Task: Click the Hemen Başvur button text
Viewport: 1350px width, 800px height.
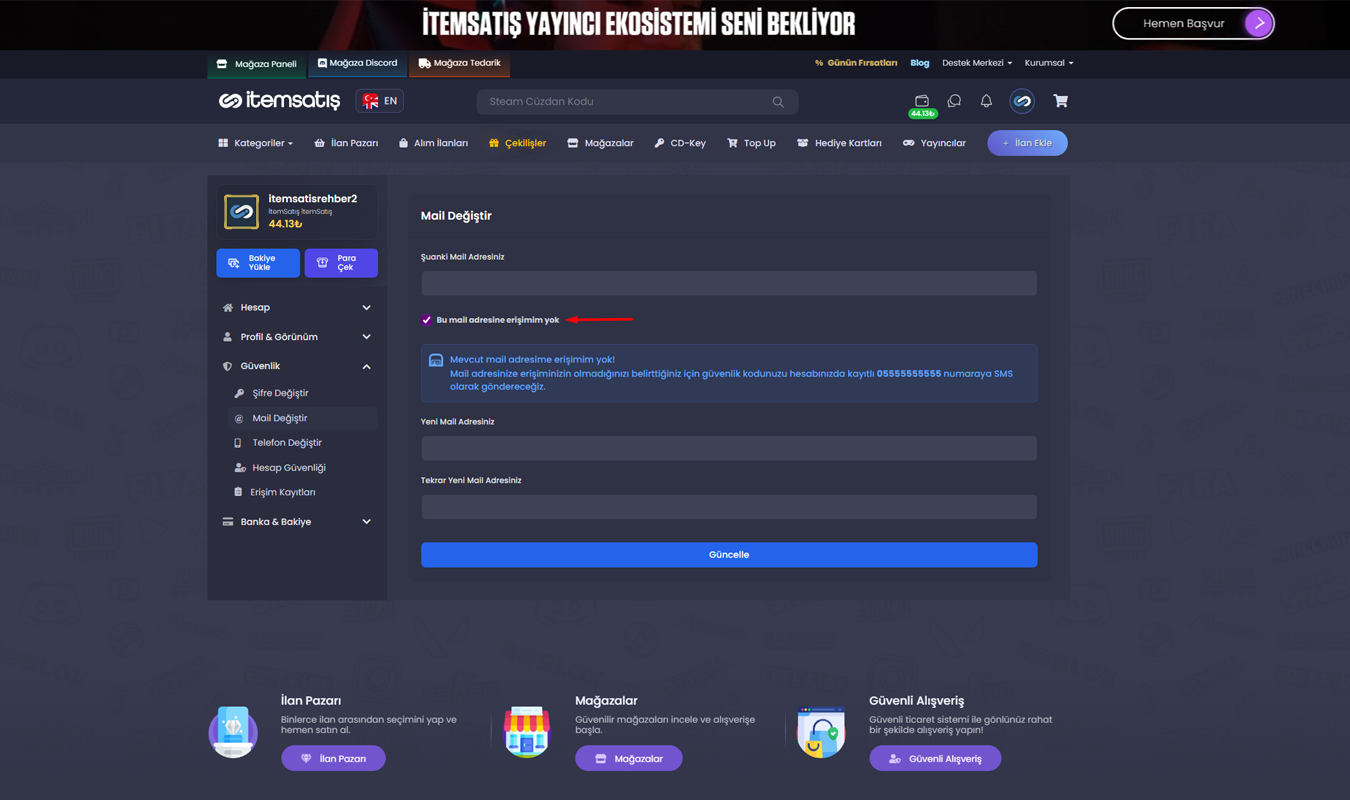Action: point(1184,23)
